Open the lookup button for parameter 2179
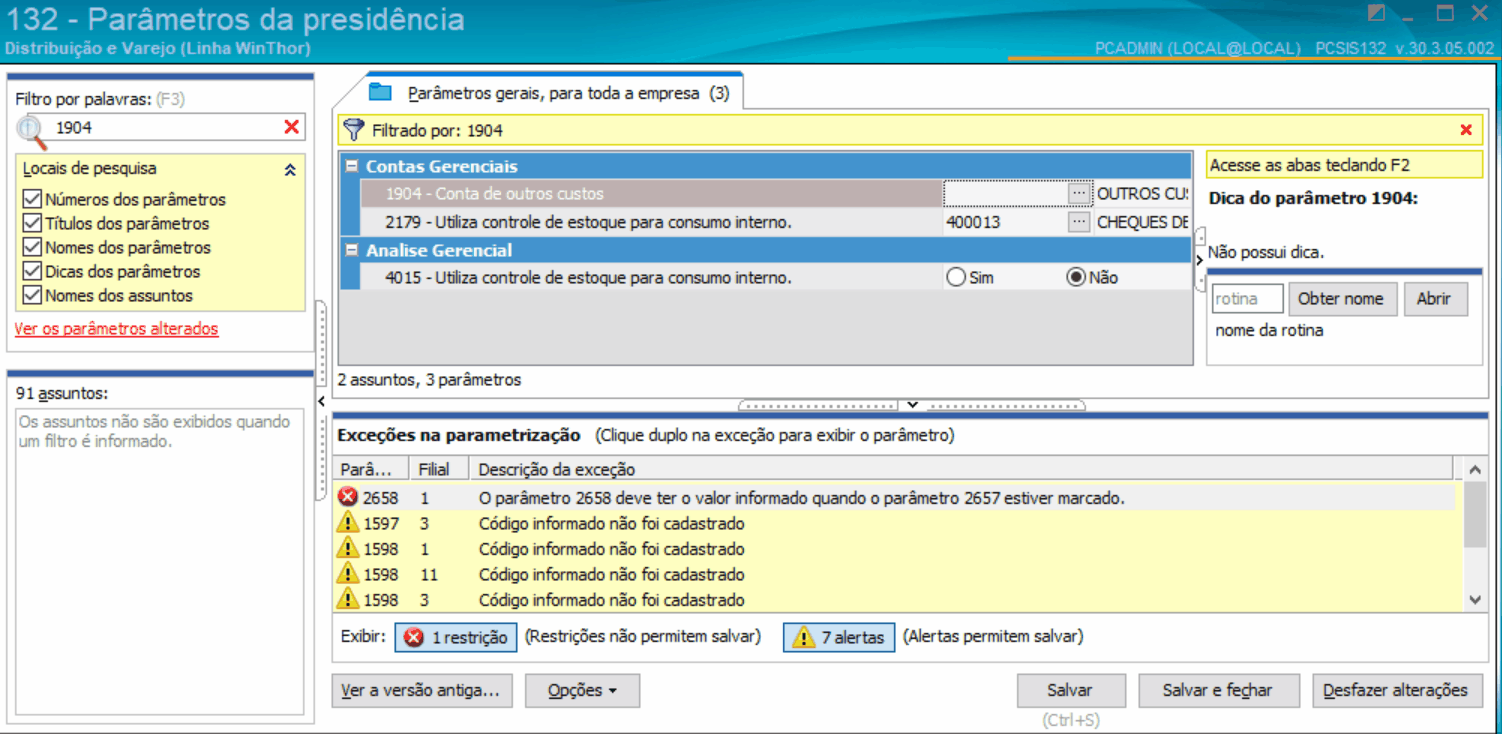 [x=1078, y=222]
